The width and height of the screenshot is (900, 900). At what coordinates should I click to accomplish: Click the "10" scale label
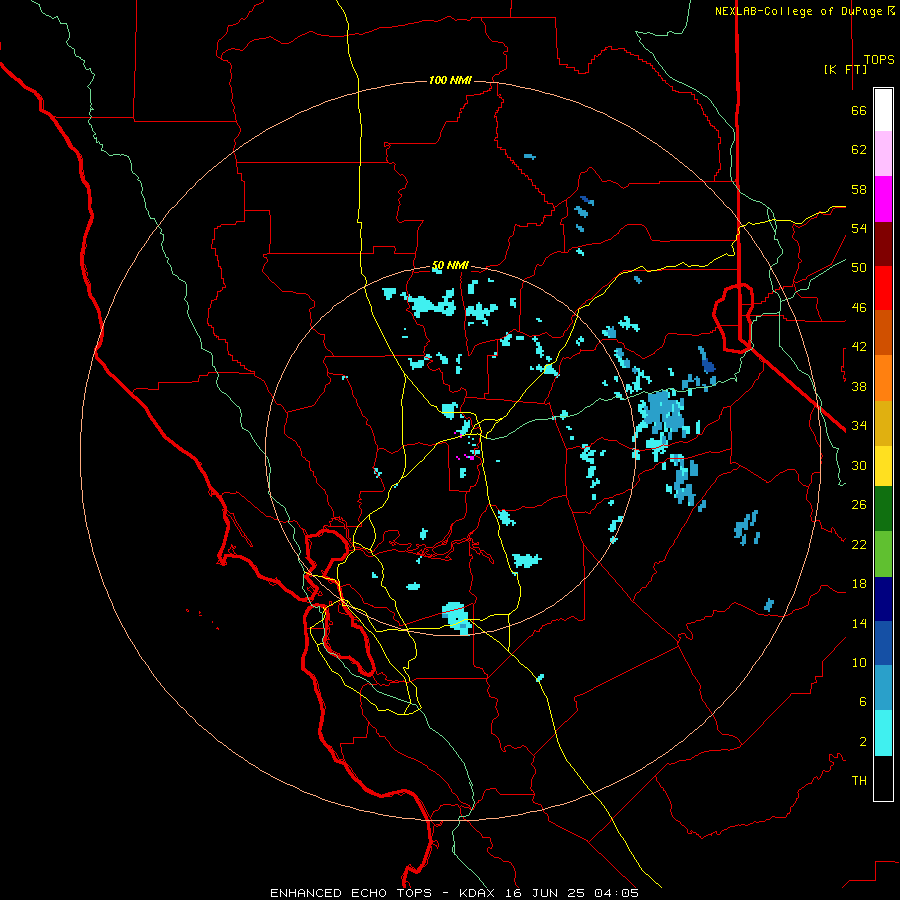859,662
